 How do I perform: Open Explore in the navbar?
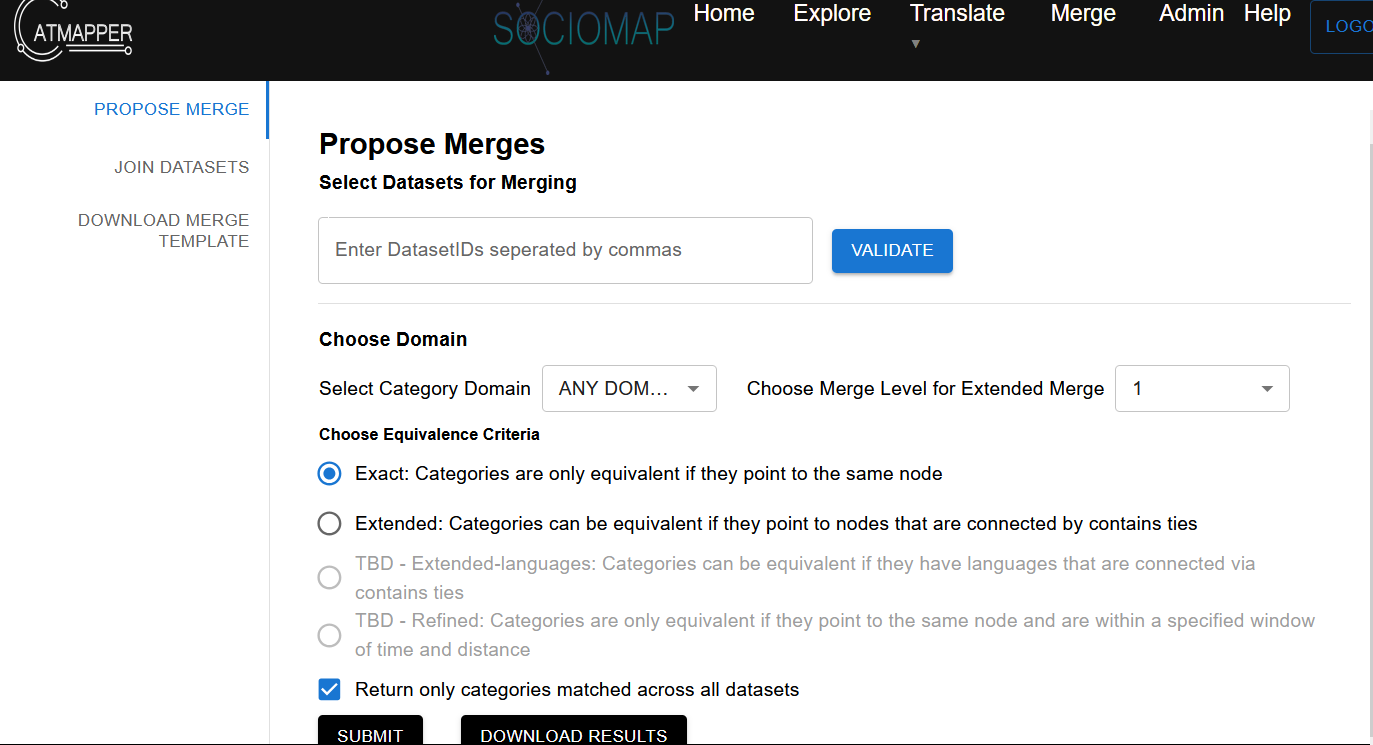(832, 14)
